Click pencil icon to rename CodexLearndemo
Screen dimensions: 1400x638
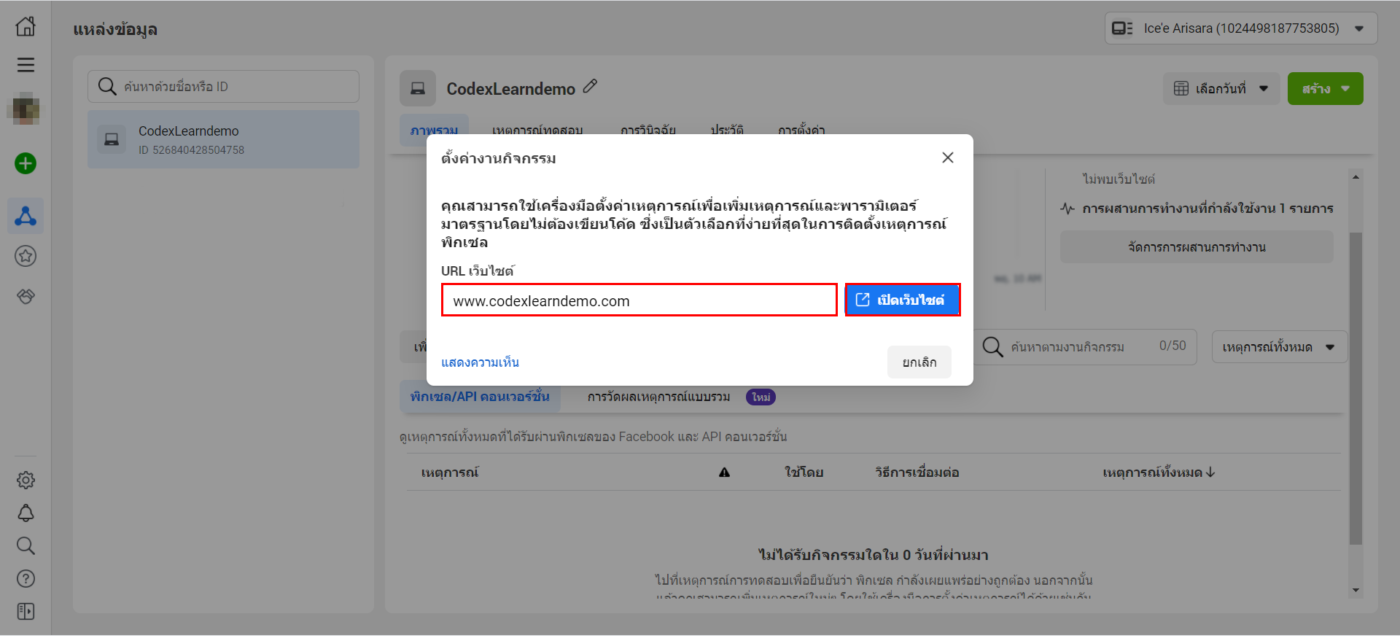coord(590,87)
